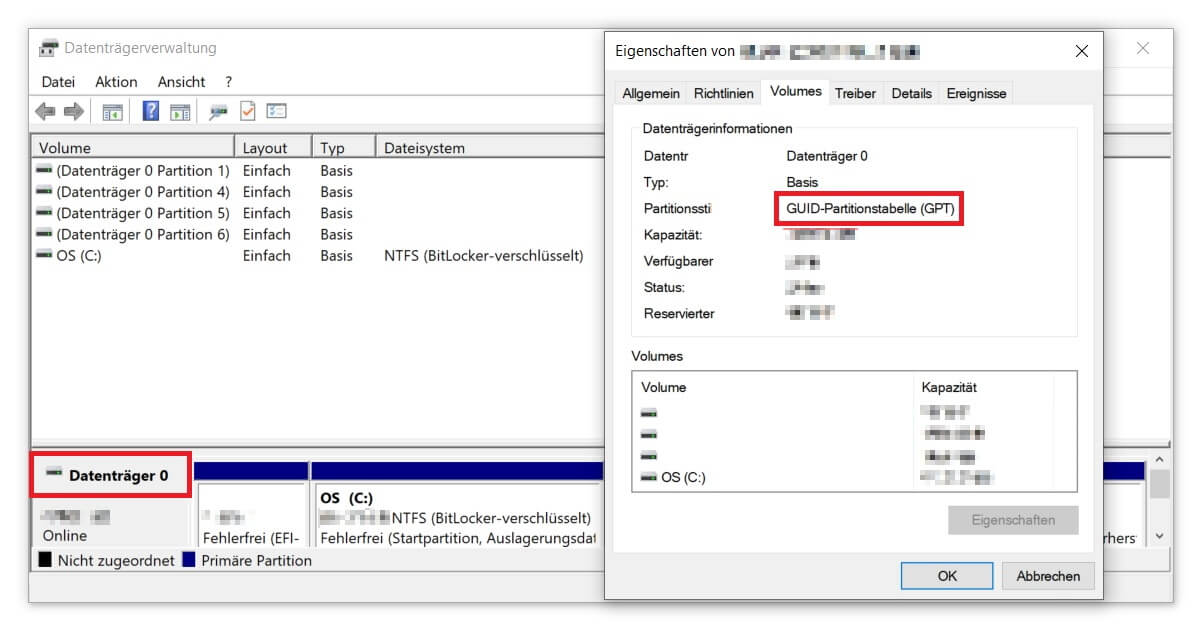
Task: Switch to the Treiber tab
Action: [855, 92]
